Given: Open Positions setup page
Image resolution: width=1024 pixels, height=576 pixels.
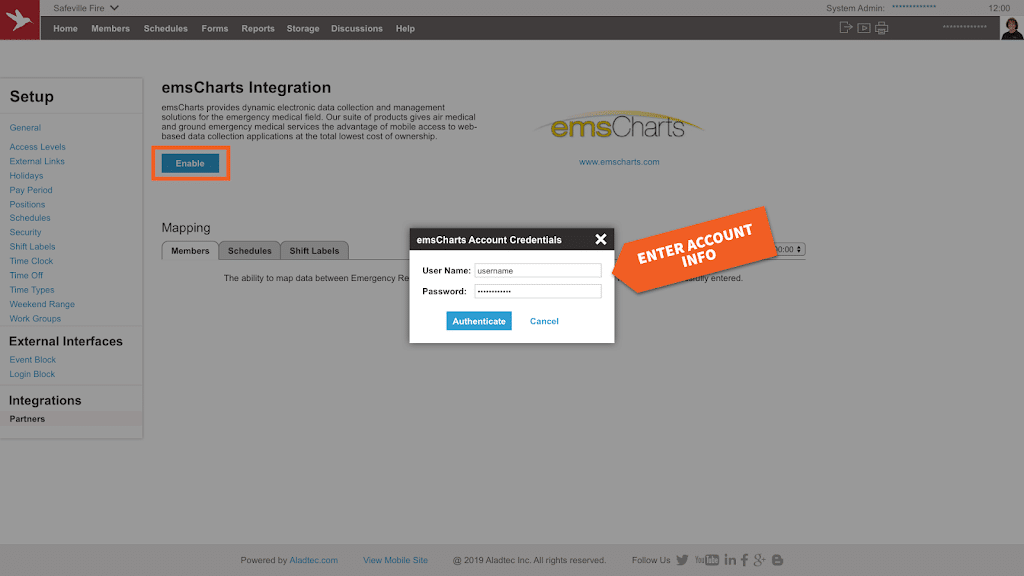Looking at the screenshot, I should 27,204.
